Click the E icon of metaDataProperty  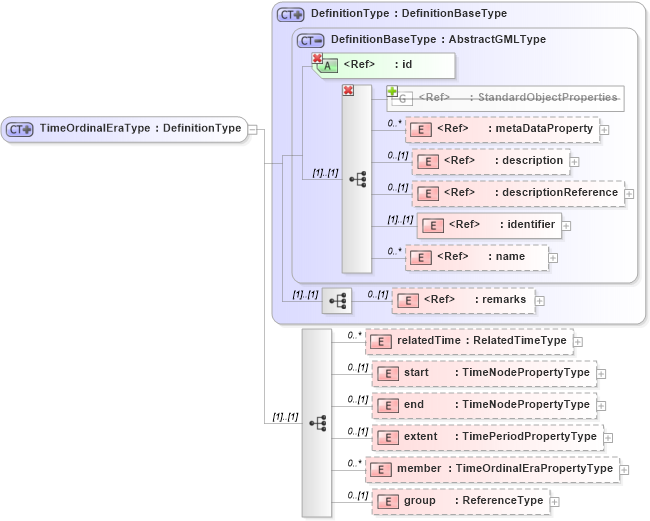pyautogui.click(x=421, y=130)
